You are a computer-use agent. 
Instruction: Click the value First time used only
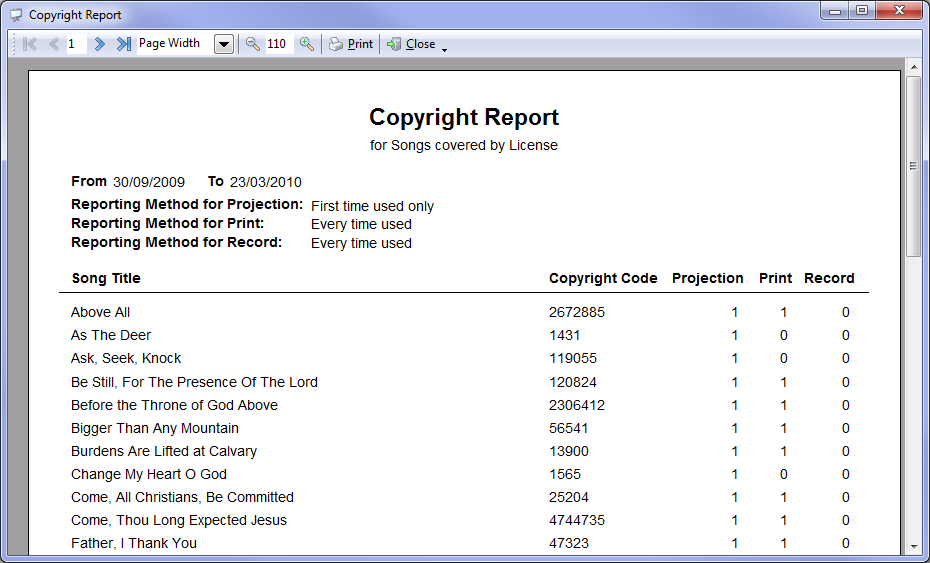pyautogui.click(x=372, y=206)
